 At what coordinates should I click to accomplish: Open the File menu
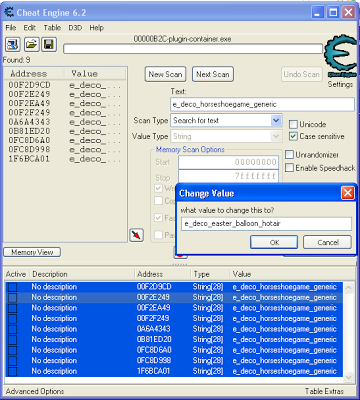[11, 28]
